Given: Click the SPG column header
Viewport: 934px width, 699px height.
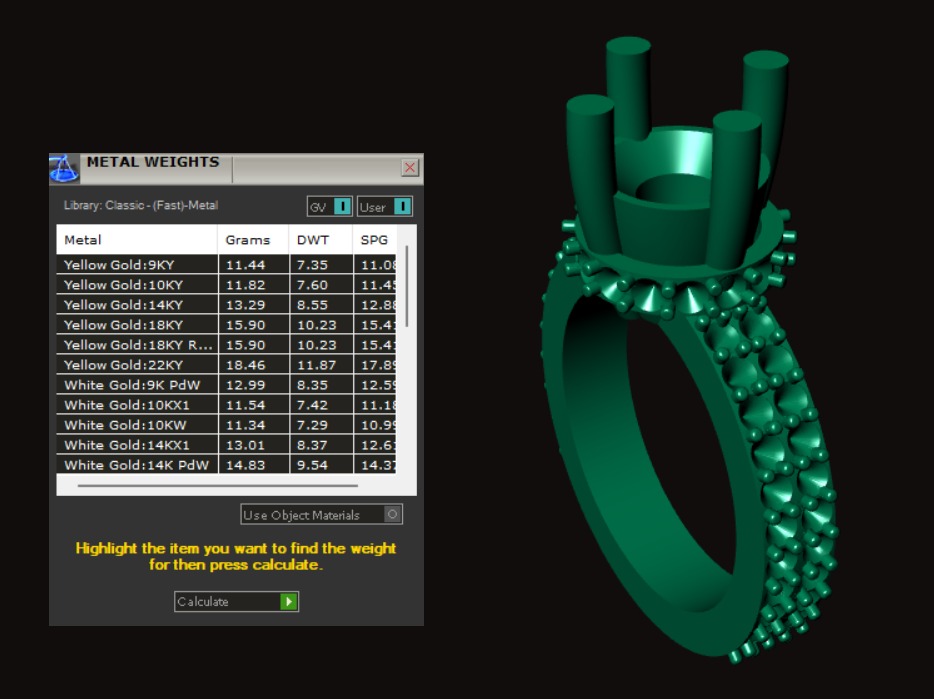Looking at the screenshot, I should 375,240.
